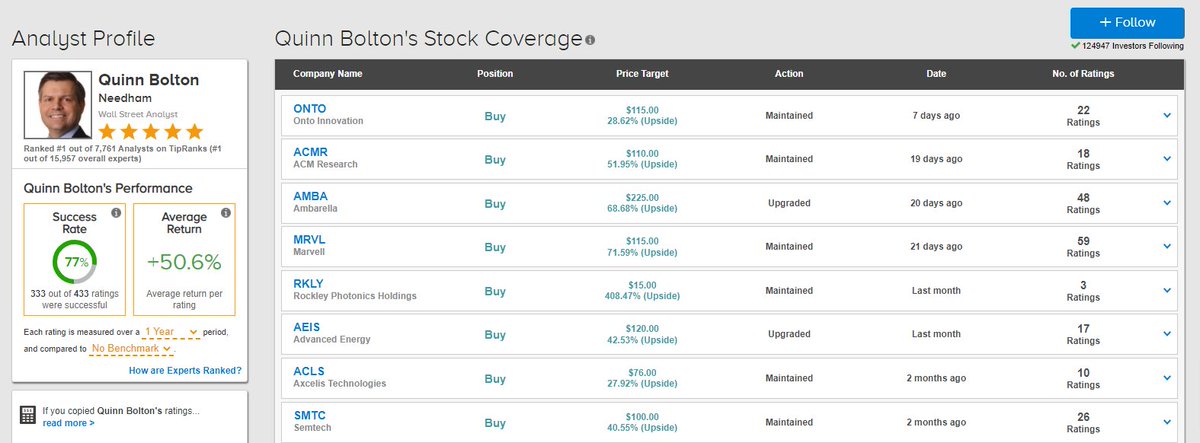Screen dimensions: 1200x443
Task: Click the 7 days ago date cell
Action: point(936,115)
